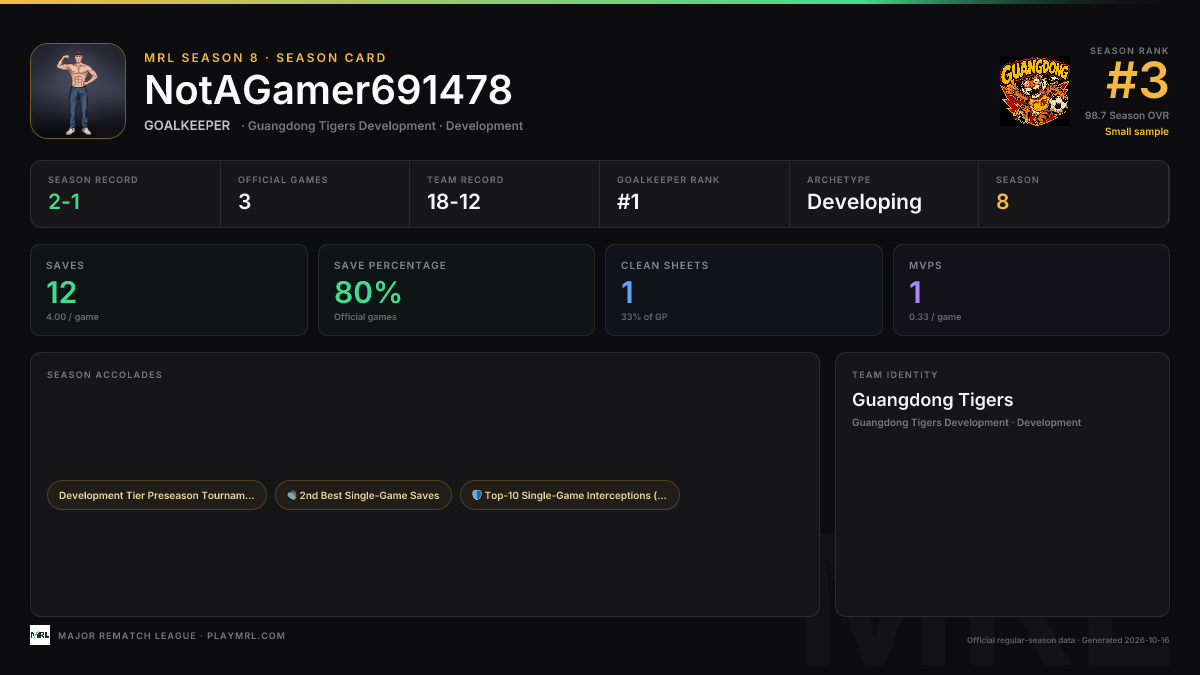Click the 33% of GP text
This screenshot has width=1200, height=675.
[644, 317]
